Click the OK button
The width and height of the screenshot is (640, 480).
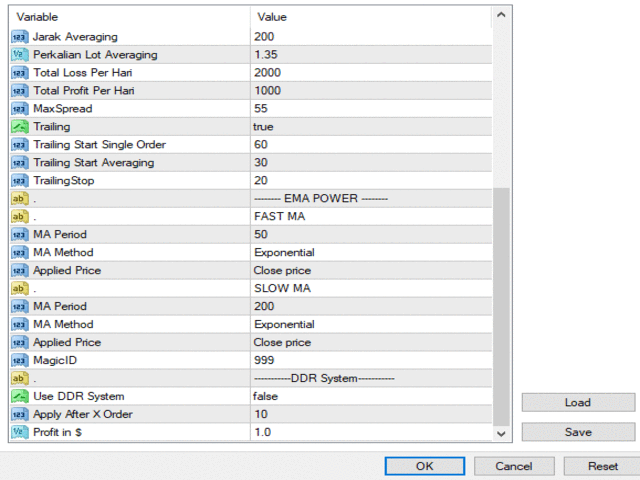(x=424, y=466)
